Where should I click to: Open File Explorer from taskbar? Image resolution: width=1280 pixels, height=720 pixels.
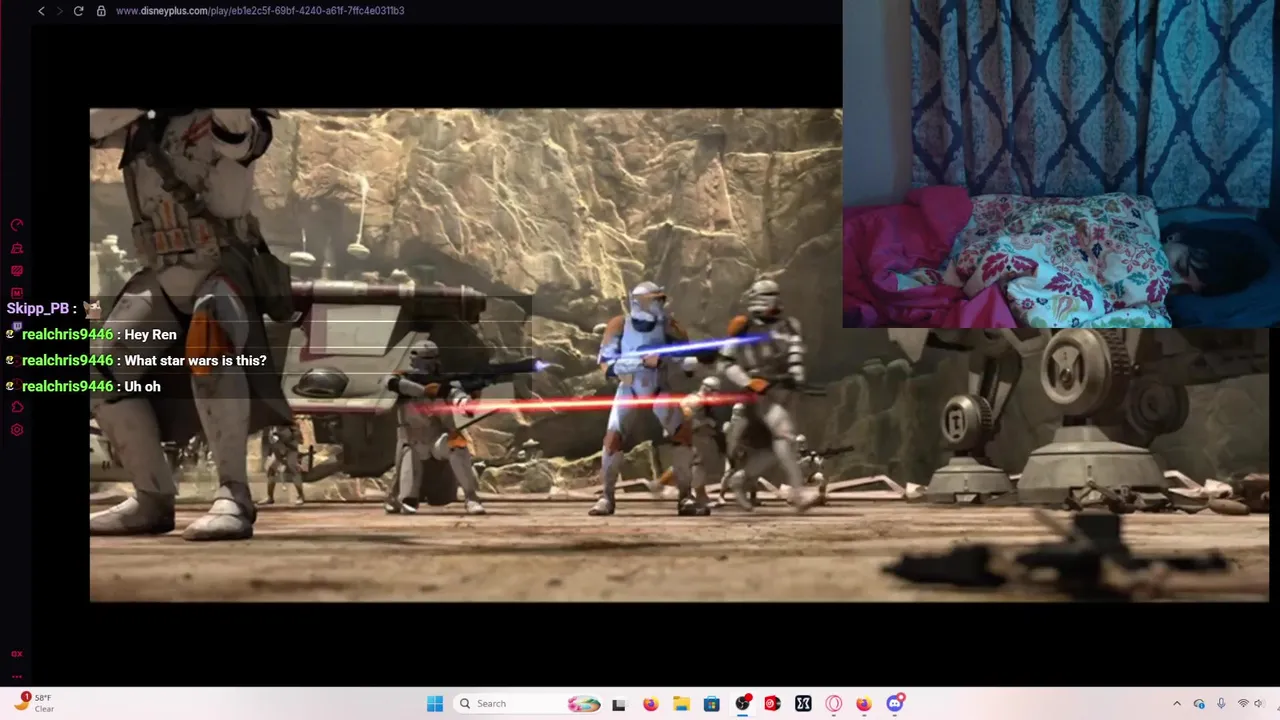click(681, 704)
